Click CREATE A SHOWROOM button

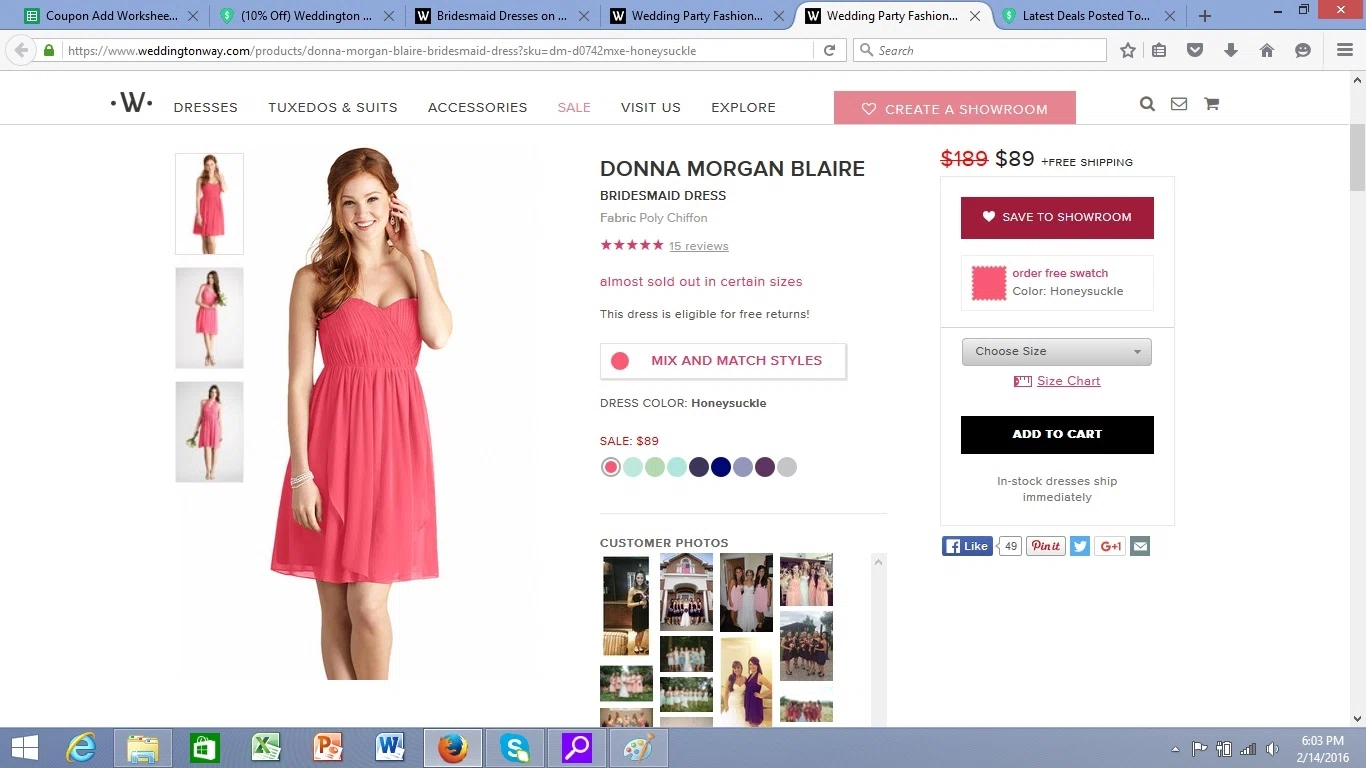click(x=955, y=108)
